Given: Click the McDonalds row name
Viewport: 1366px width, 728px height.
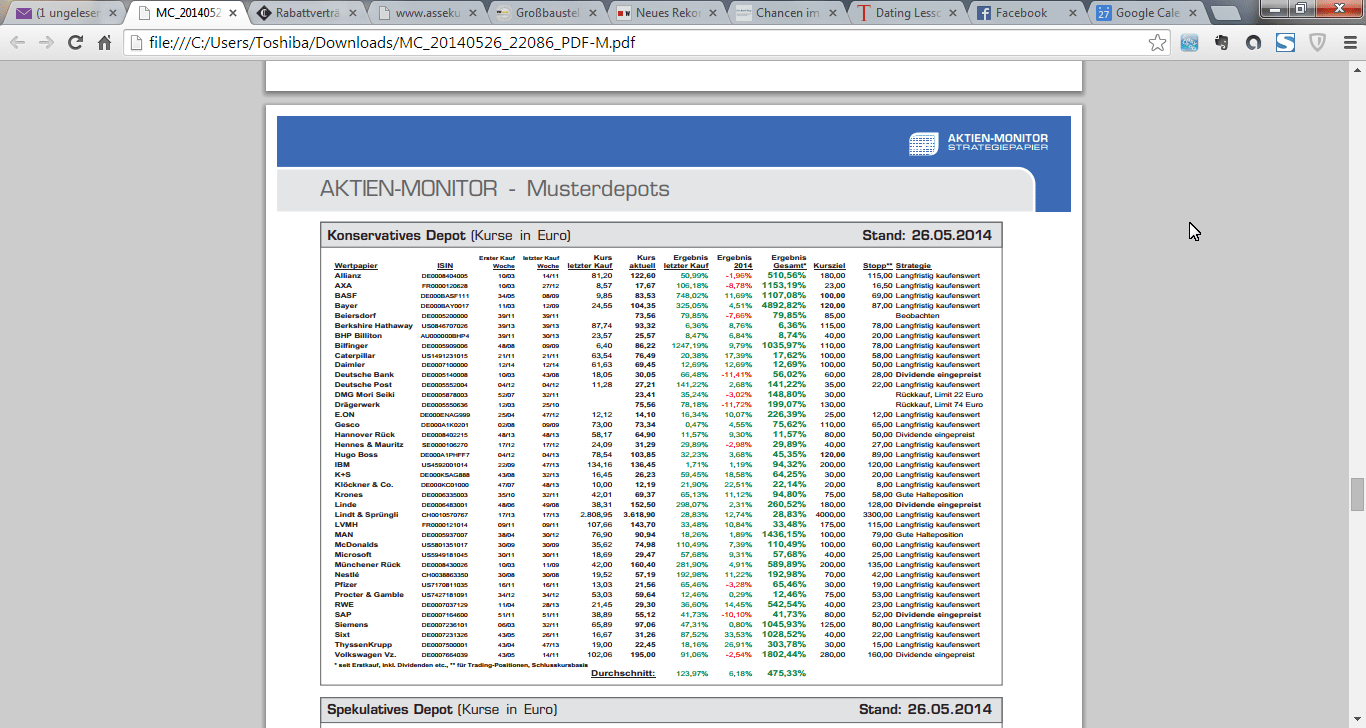Looking at the screenshot, I should pos(355,545).
